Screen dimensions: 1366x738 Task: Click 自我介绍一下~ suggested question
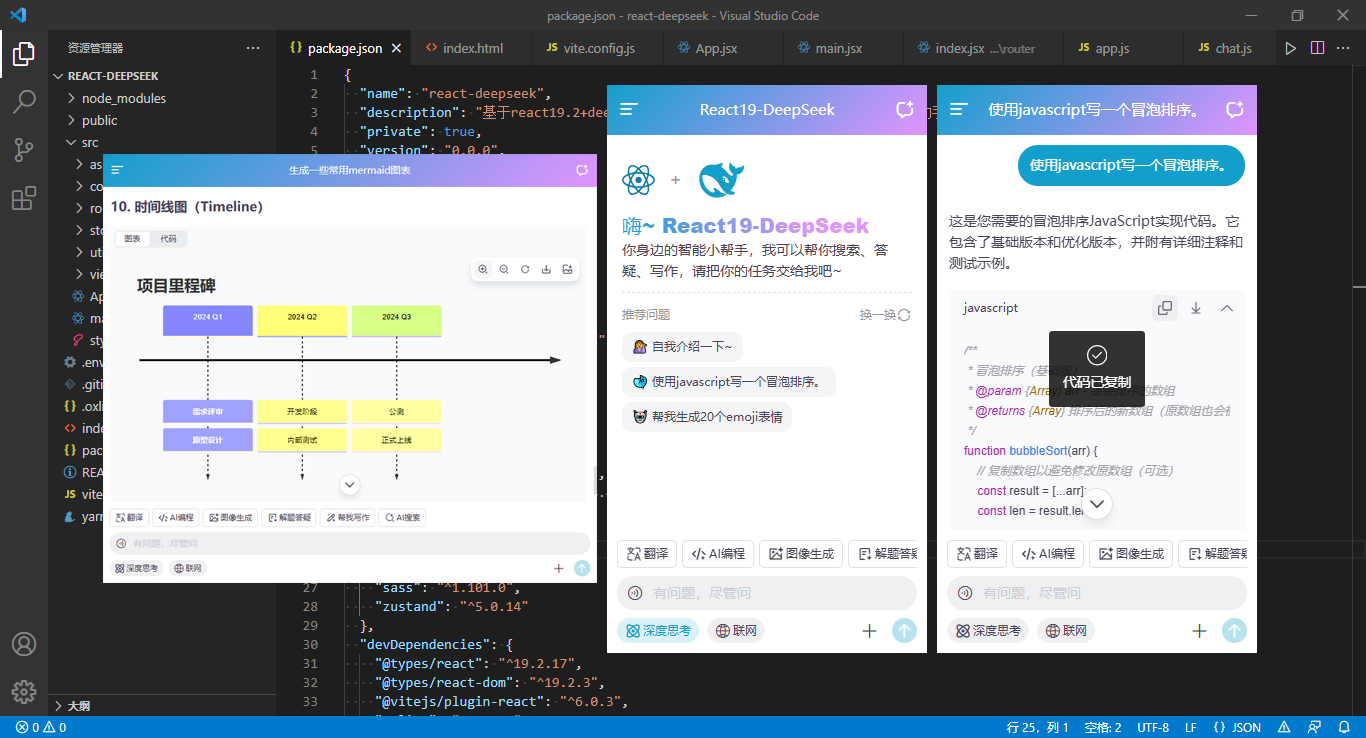(682, 347)
